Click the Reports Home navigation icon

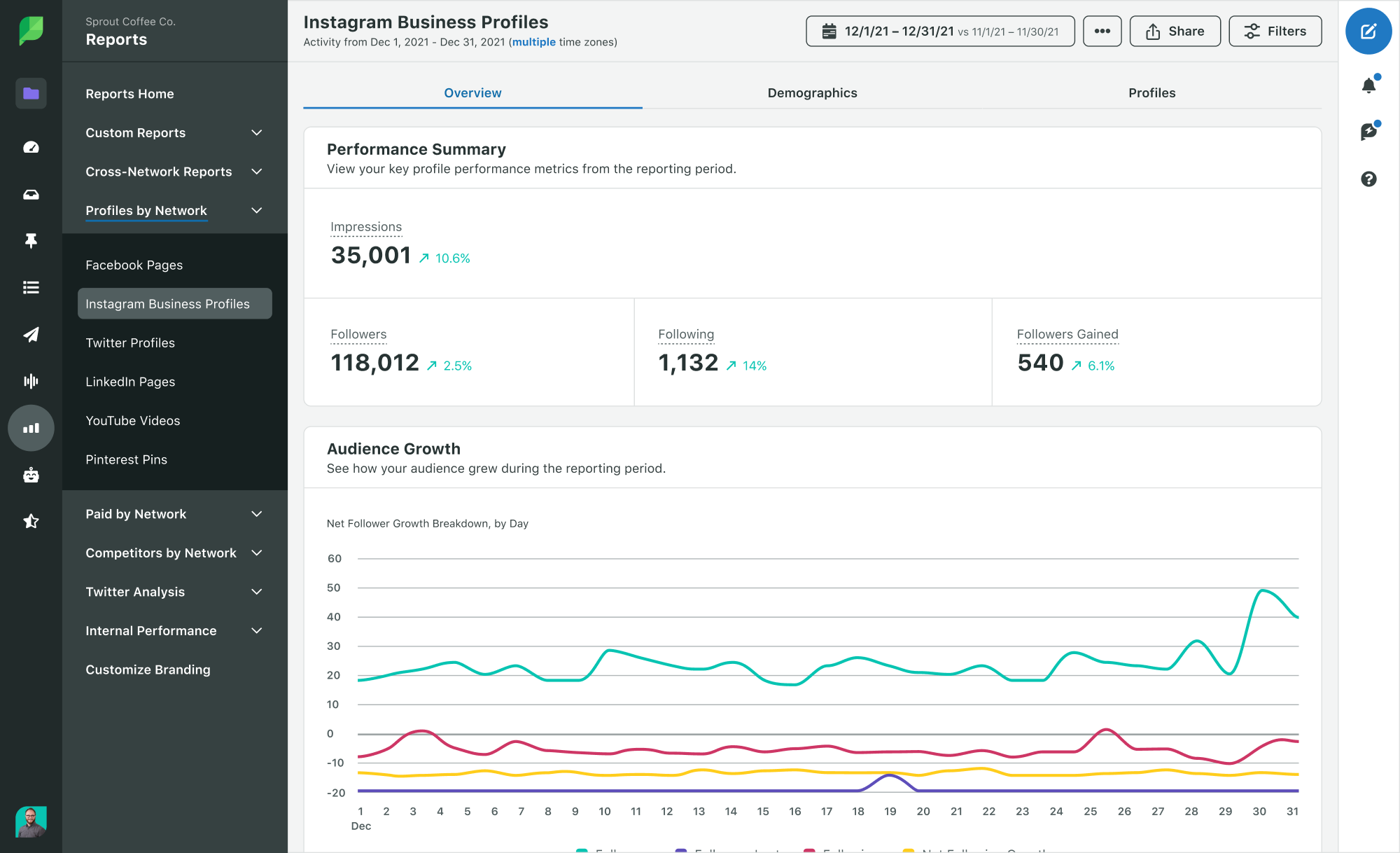(x=30, y=93)
